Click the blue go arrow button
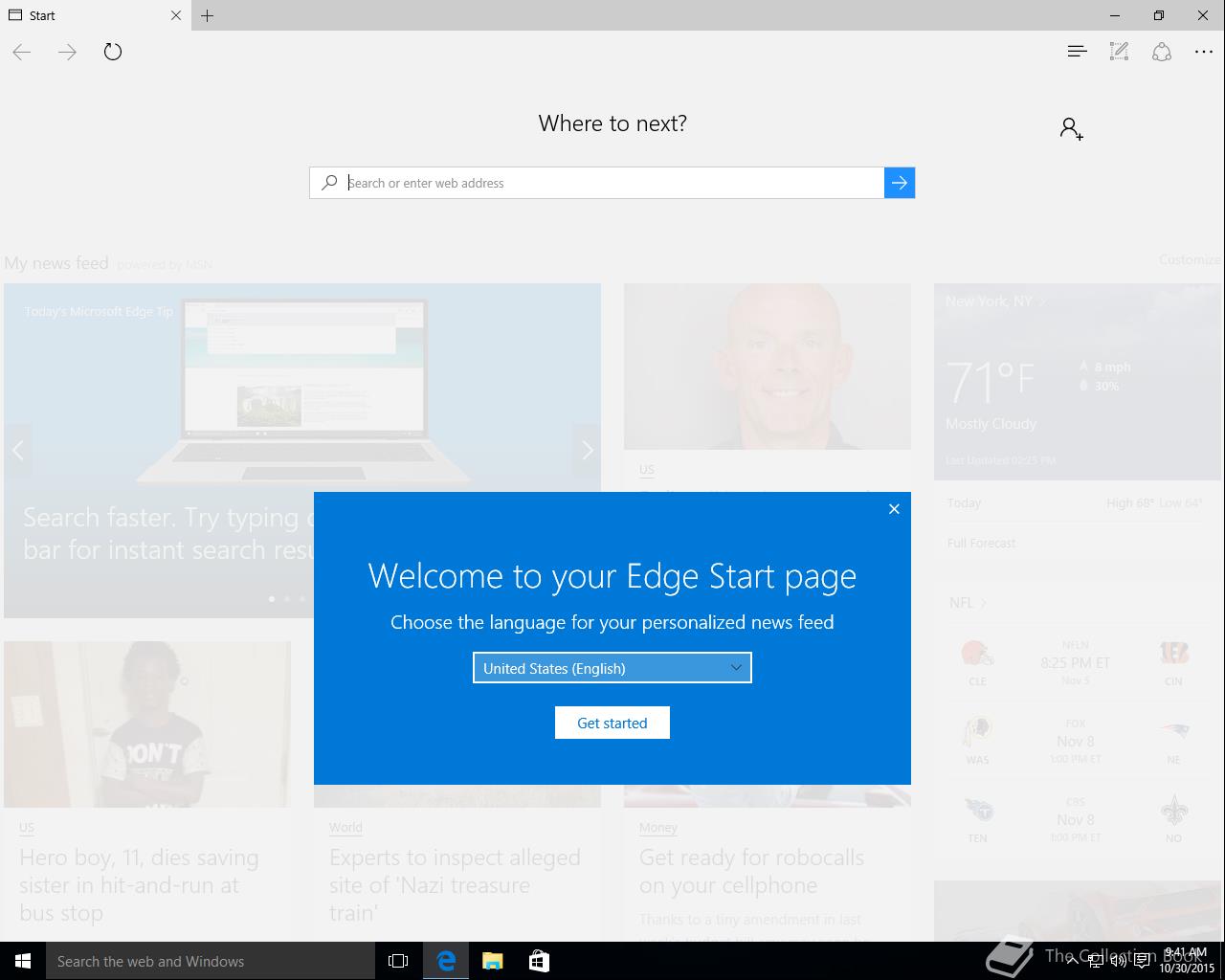Image resolution: width=1225 pixels, height=980 pixels. click(900, 183)
